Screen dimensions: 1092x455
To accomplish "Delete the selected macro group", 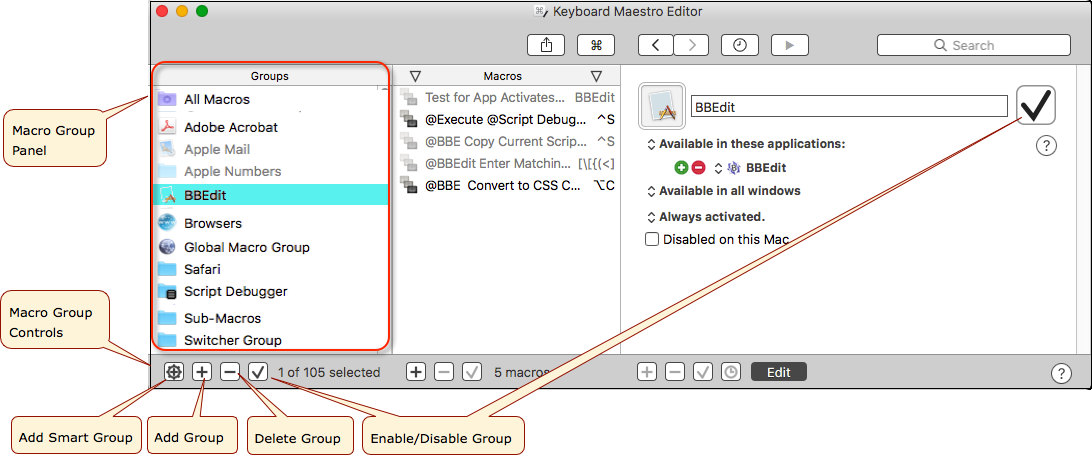I will 230,372.
